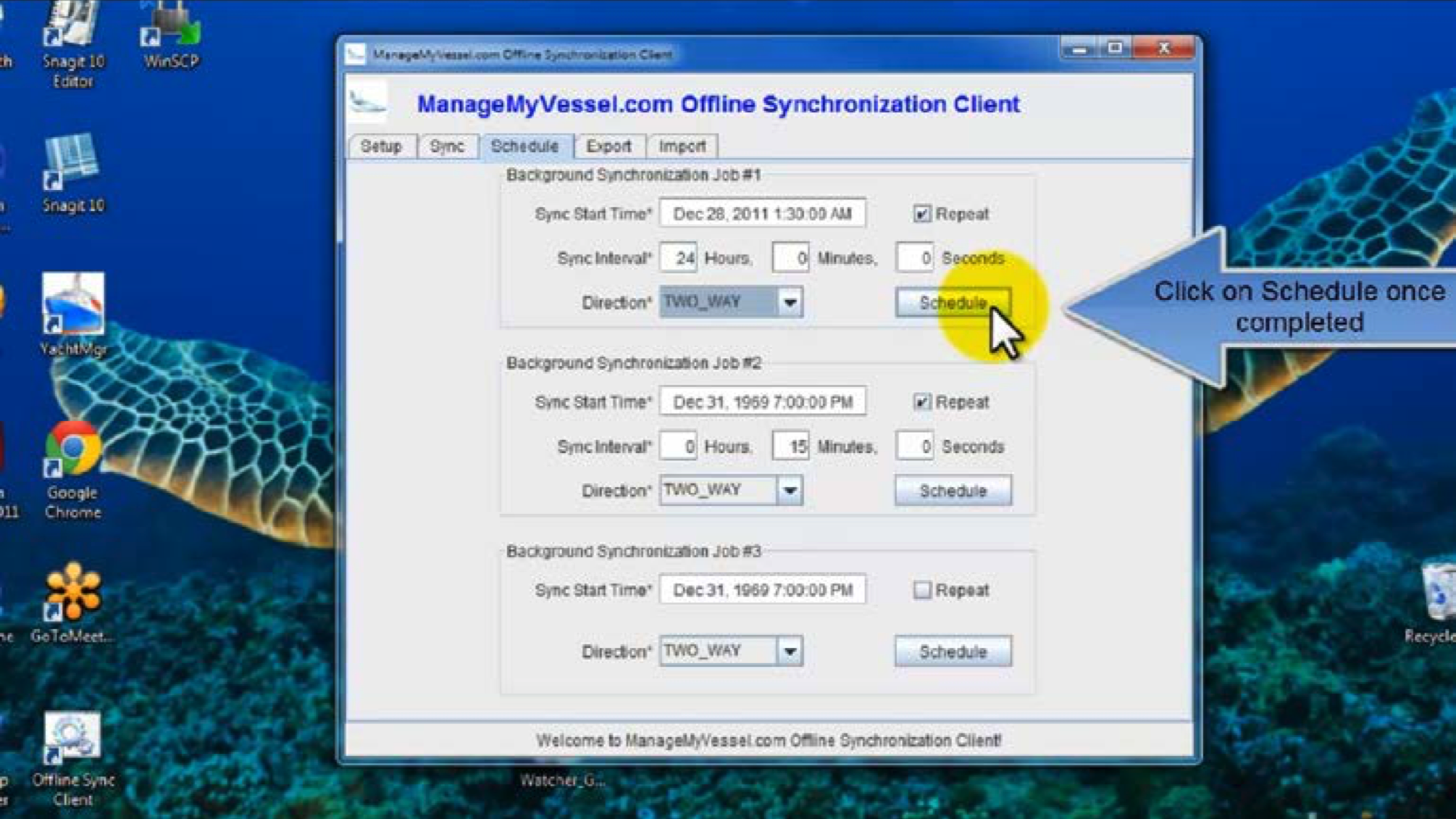This screenshot has width=1456, height=819.
Task: Open the WinSCP desktop shortcut
Action: point(171,35)
